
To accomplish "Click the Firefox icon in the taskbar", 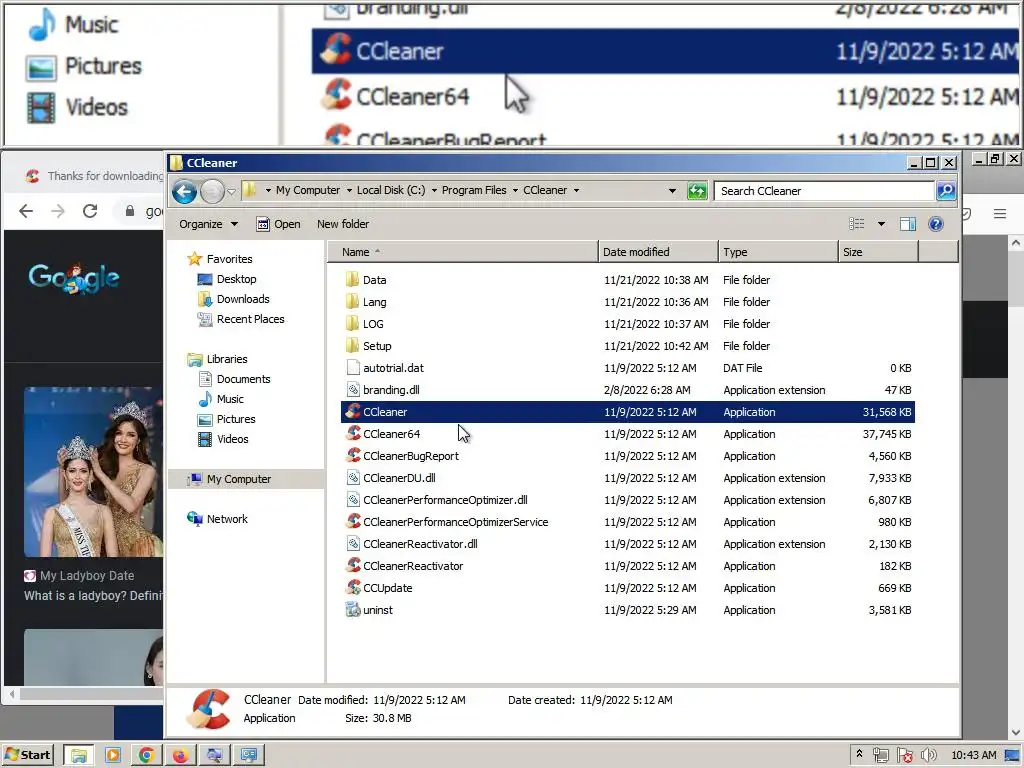I will click(180, 755).
